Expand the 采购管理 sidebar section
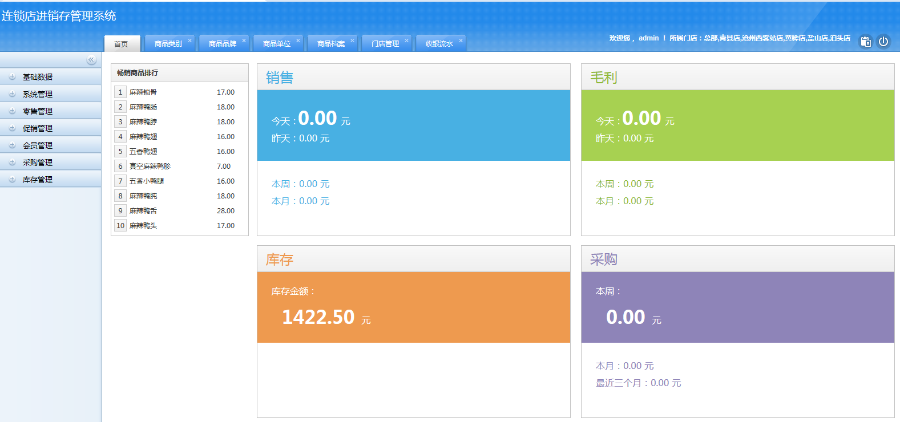Image resolution: width=900 pixels, height=422 pixels. coord(51,162)
